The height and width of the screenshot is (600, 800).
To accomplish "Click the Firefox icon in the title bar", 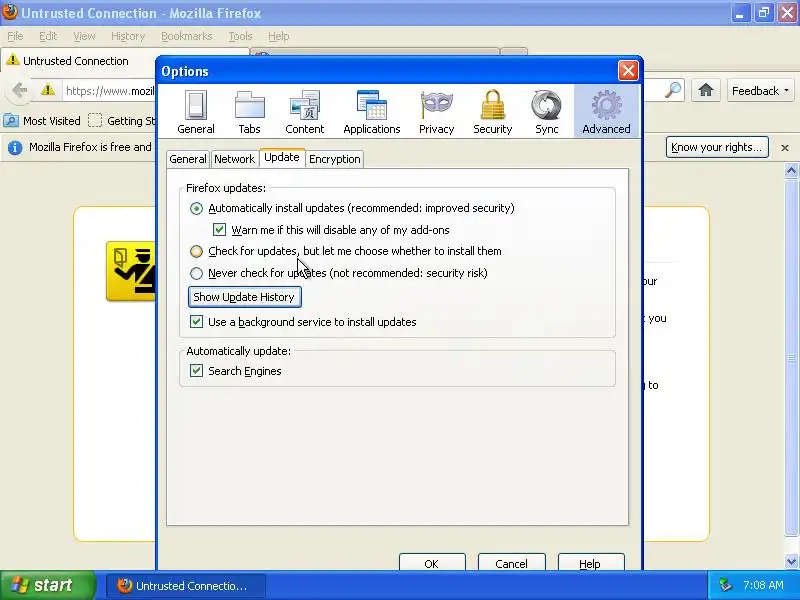I will click(x=10, y=12).
